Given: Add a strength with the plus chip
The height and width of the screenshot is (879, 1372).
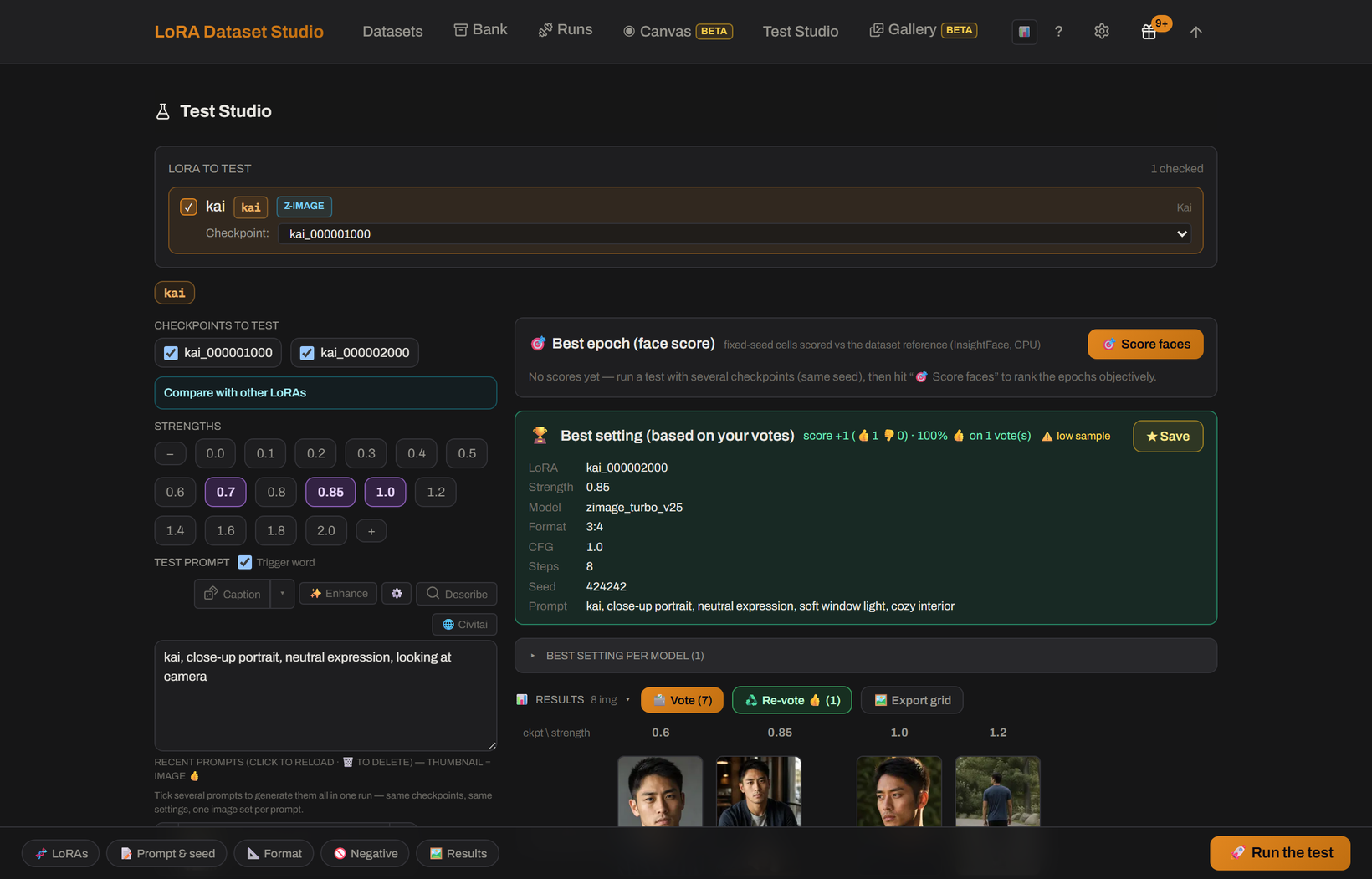Looking at the screenshot, I should click(371, 531).
